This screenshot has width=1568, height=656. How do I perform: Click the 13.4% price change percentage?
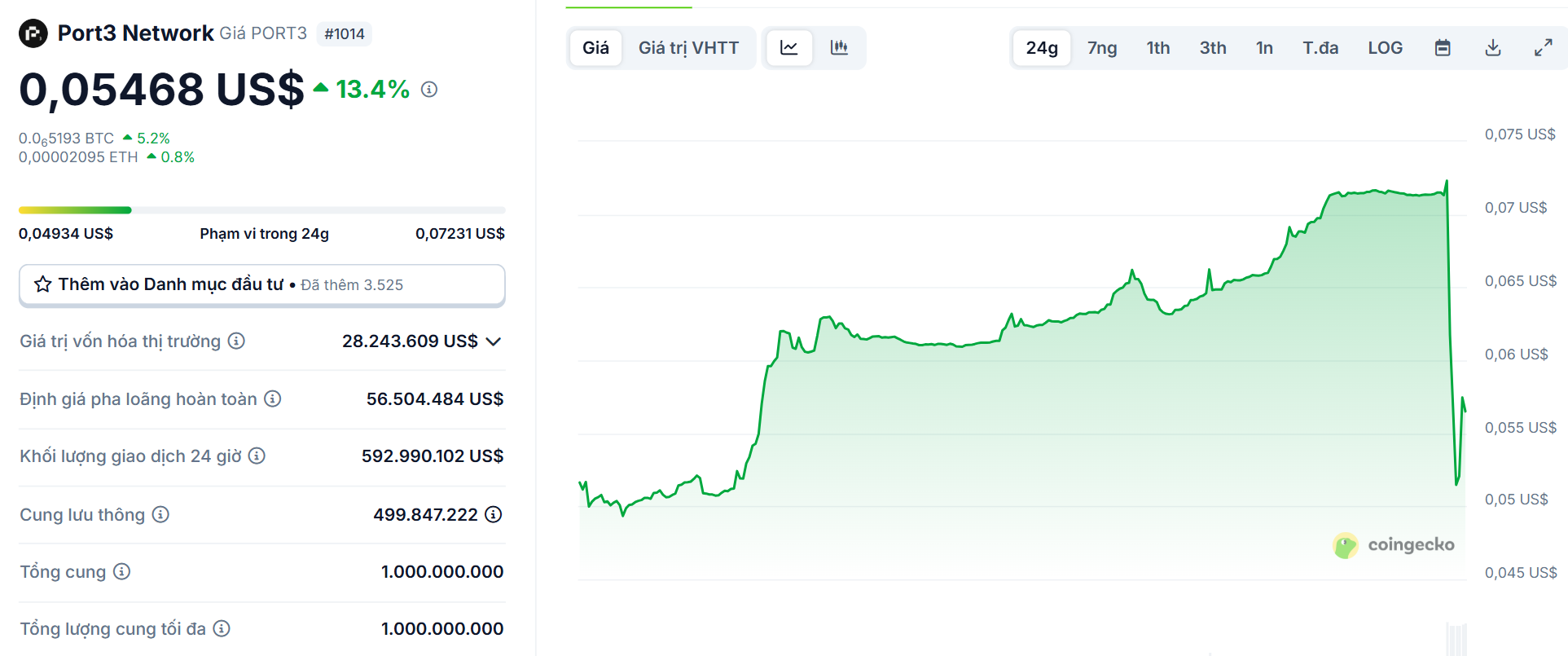coord(372,89)
